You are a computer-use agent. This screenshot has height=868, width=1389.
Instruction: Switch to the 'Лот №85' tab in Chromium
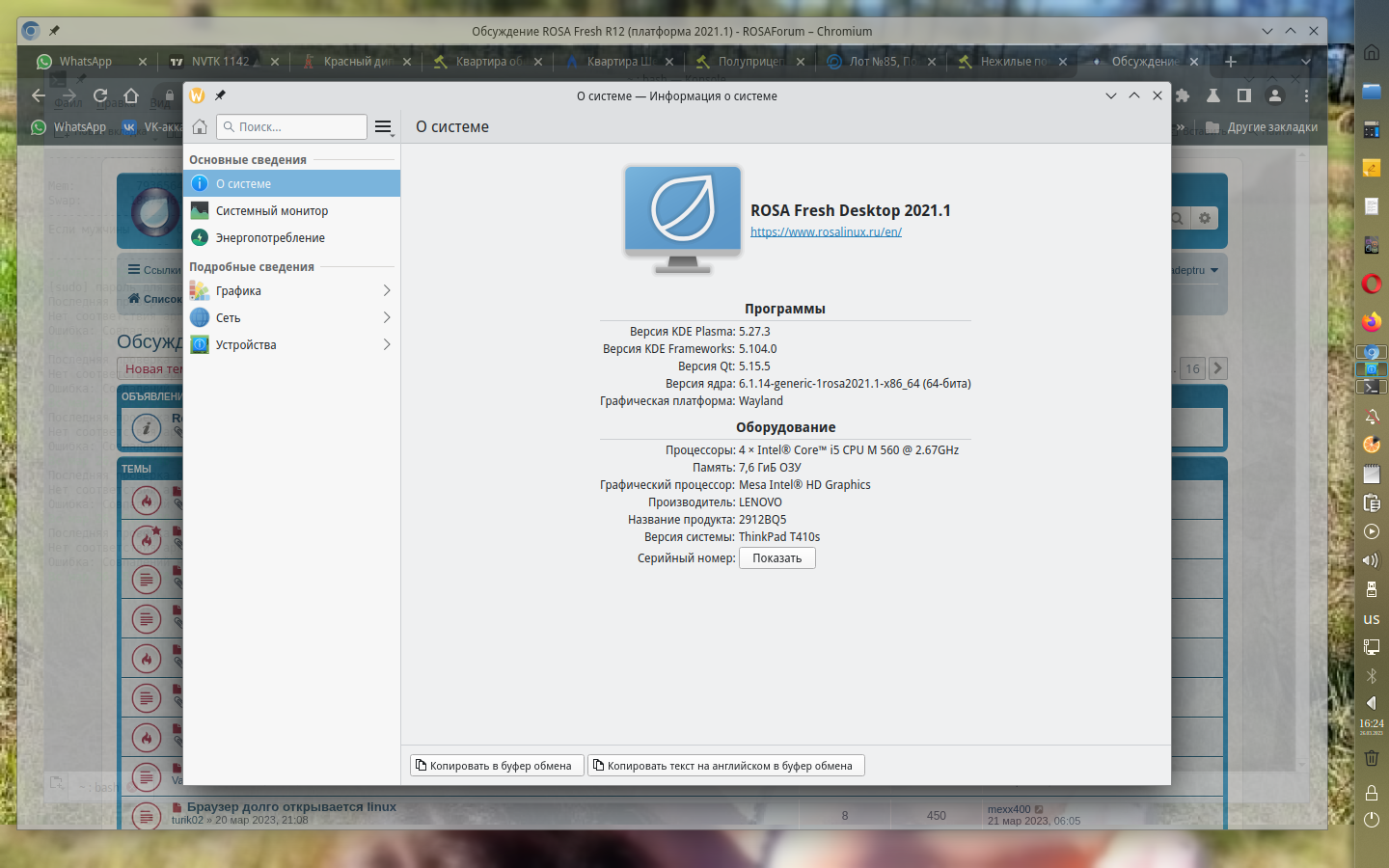coord(880,62)
